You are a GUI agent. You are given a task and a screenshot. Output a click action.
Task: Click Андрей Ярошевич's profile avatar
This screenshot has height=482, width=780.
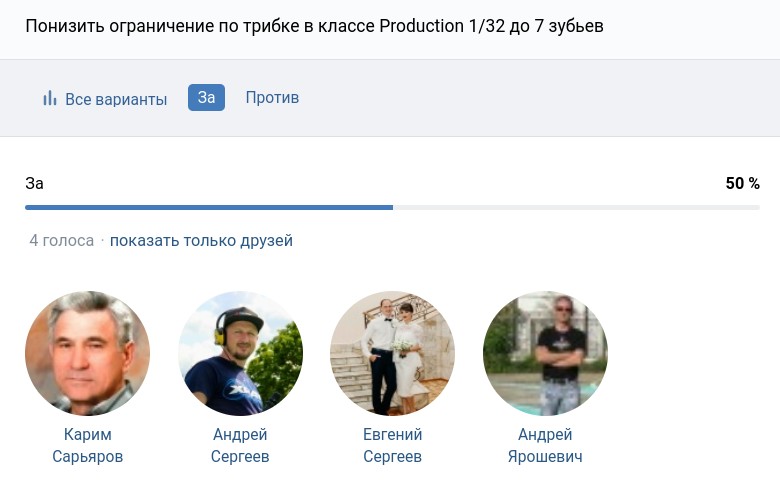coord(545,353)
